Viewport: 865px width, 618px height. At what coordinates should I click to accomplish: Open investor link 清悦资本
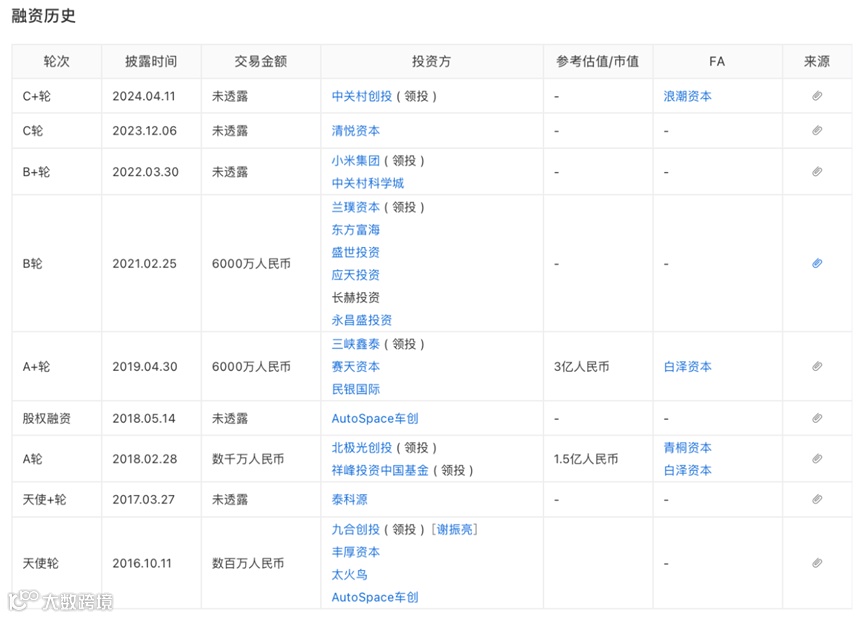355,131
